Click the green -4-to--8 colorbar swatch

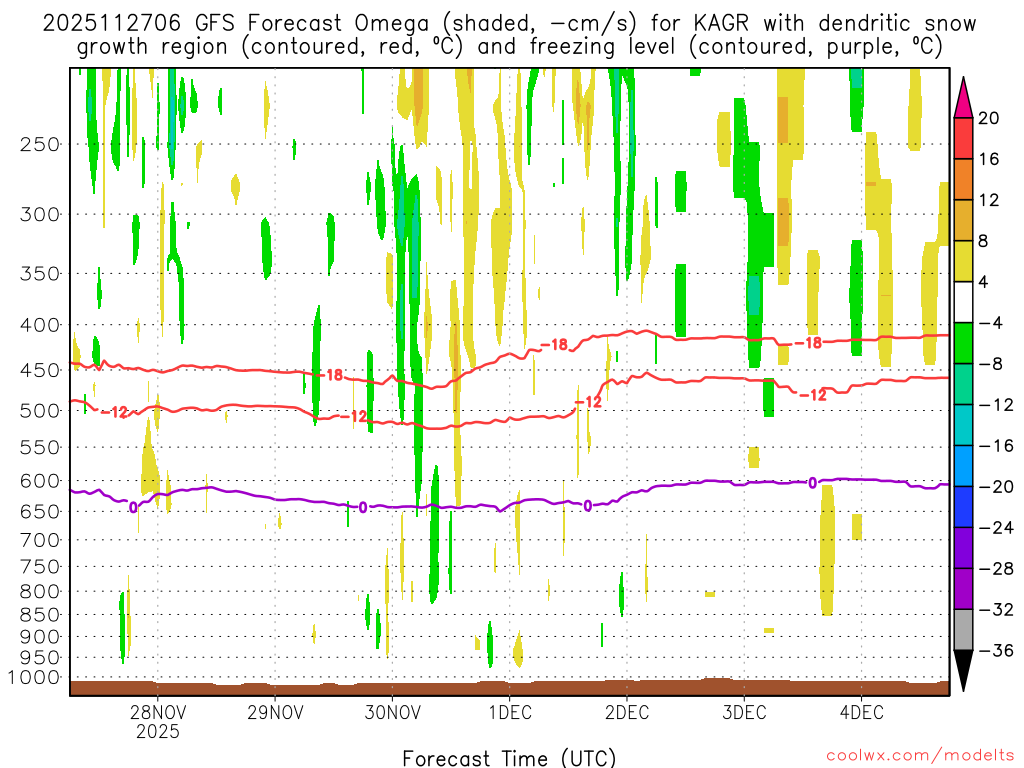pos(963,344)
